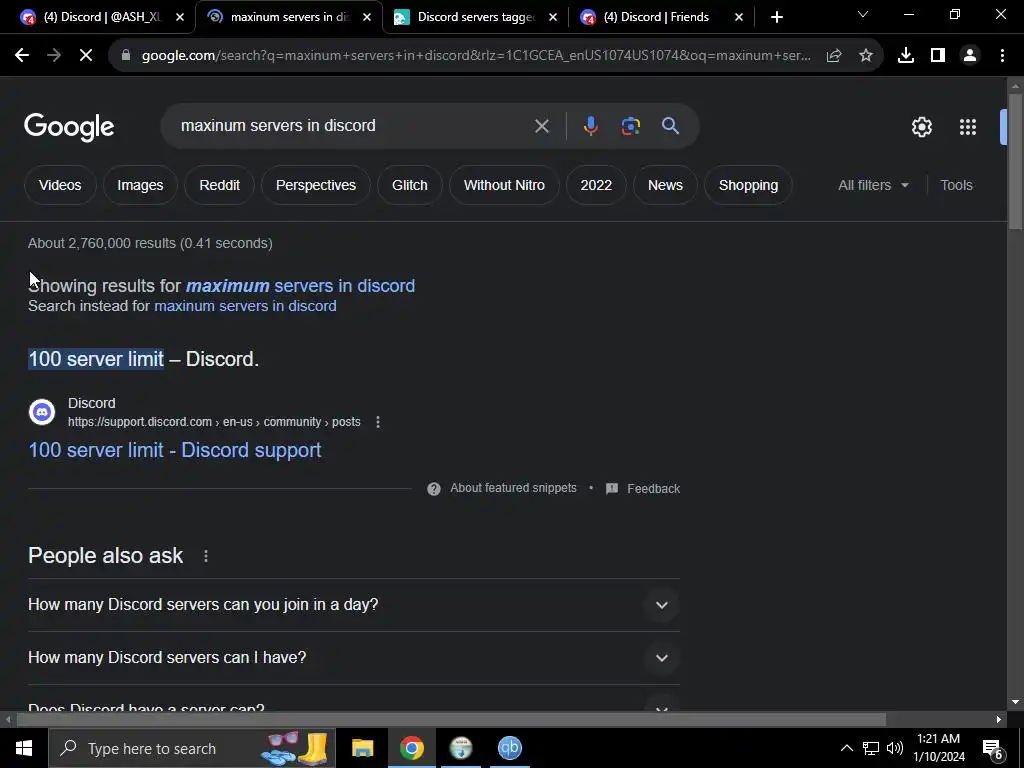Open the Google apps grid
Viewport: 1024px width, 768px height.
tap(968, 127)
